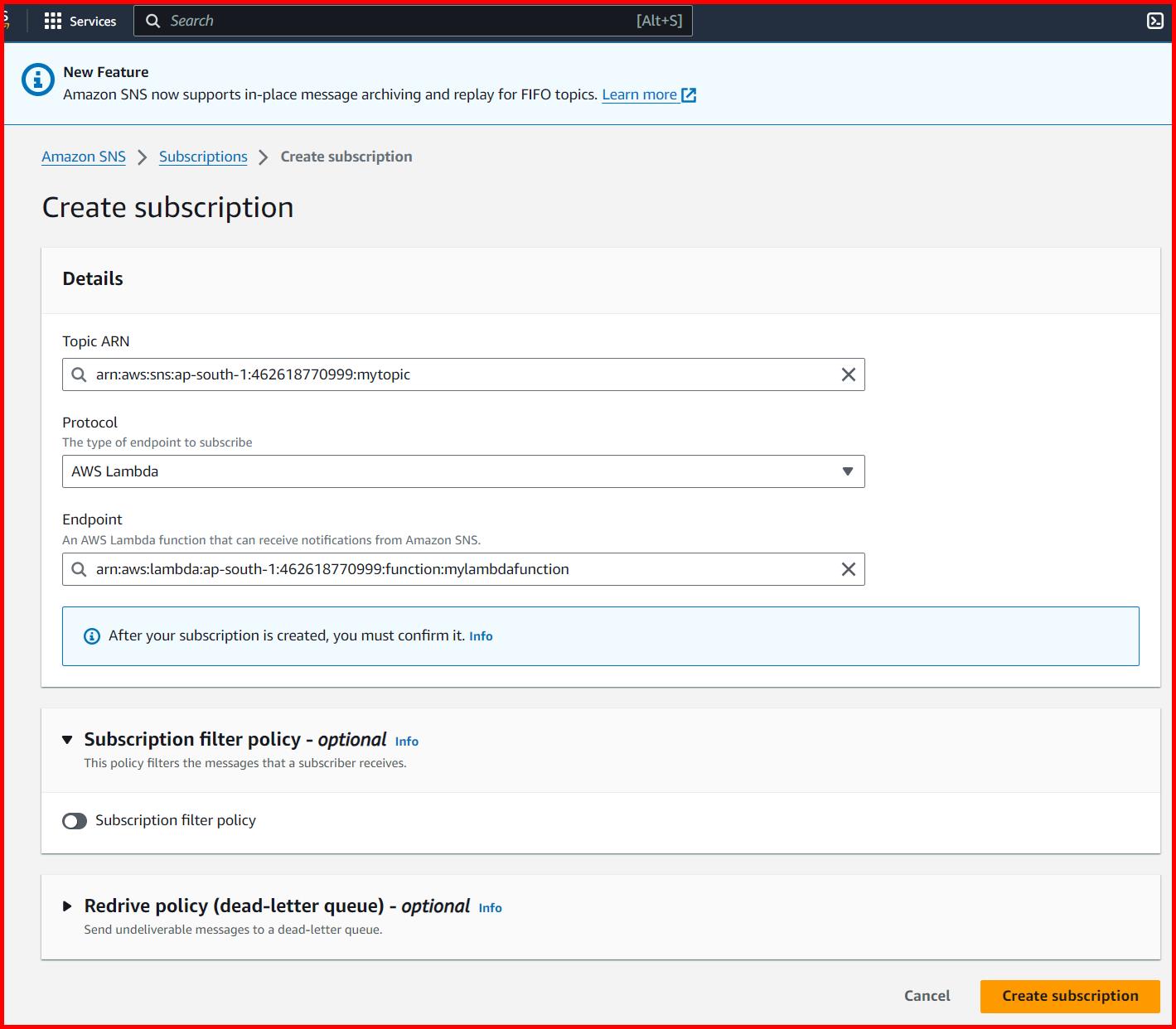
Task: Clear the Topic ARN field with X
Action: click(849, 374)
